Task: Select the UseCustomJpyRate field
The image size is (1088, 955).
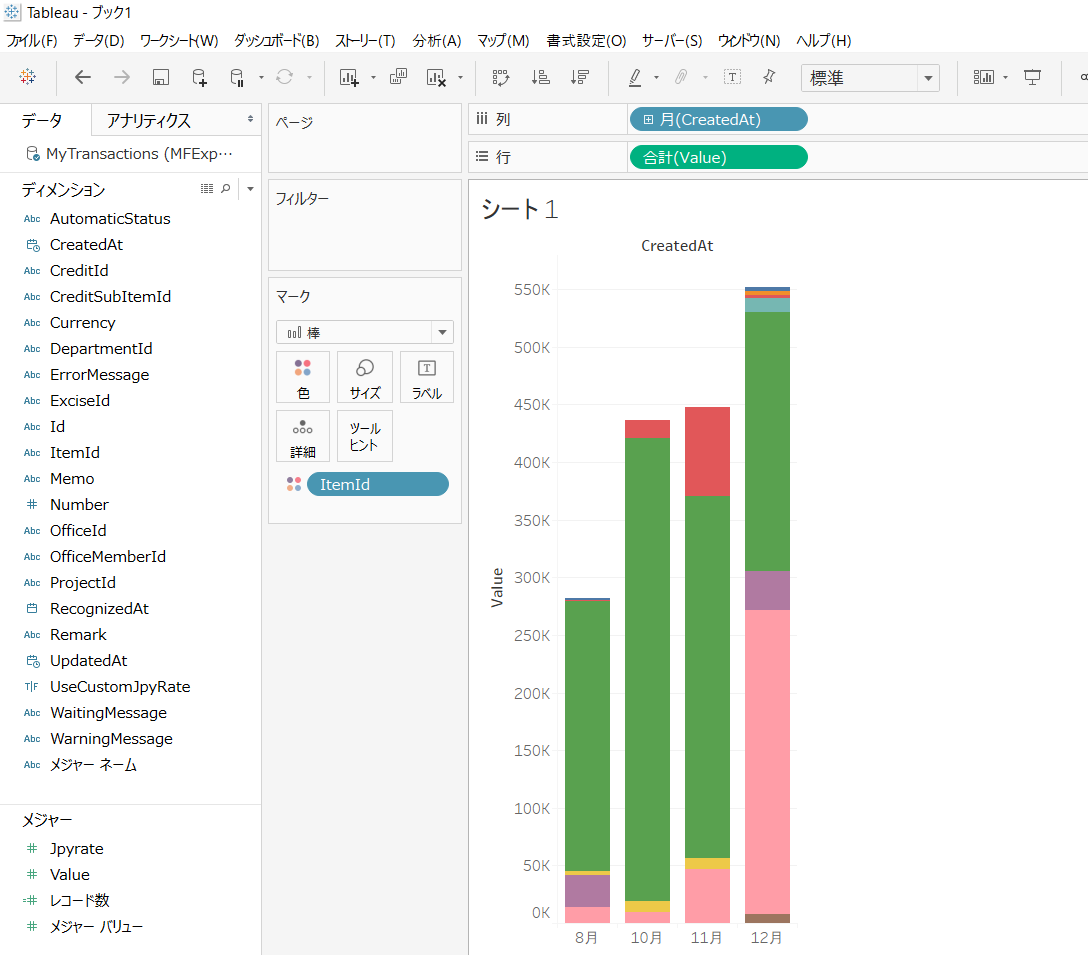Action: [120, 687]
